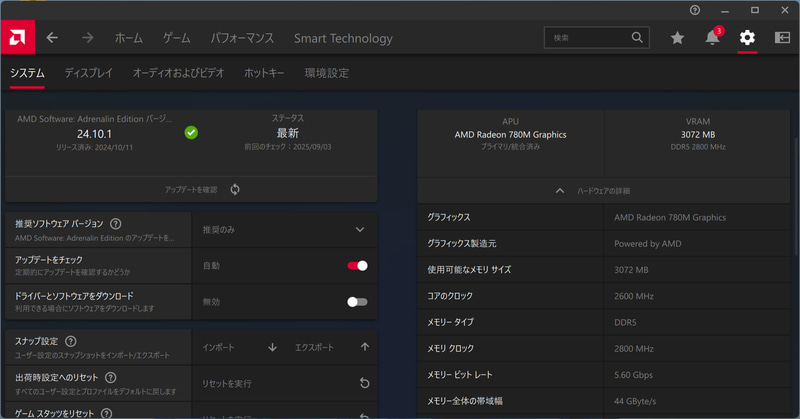Click the refresh icon next to アップデートを確認
The width and height of the screenshot is (800, 419).
pos(235,189)
